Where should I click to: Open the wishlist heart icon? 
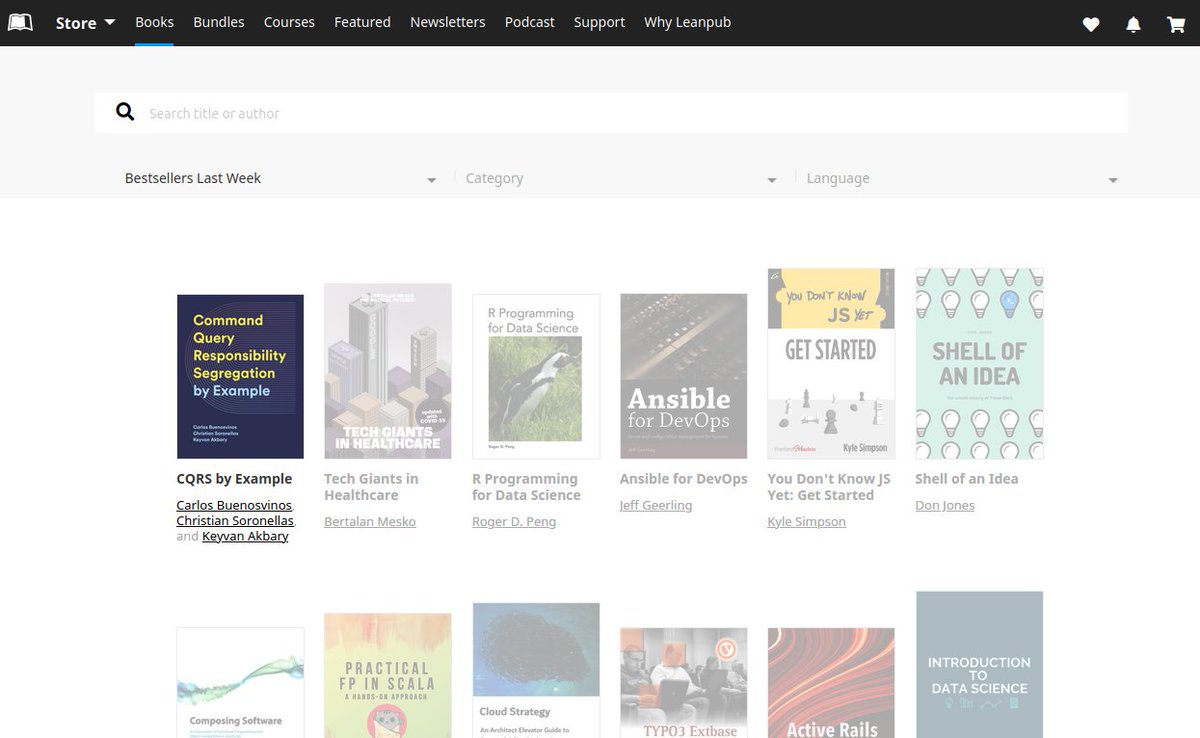pos(1091,24)
